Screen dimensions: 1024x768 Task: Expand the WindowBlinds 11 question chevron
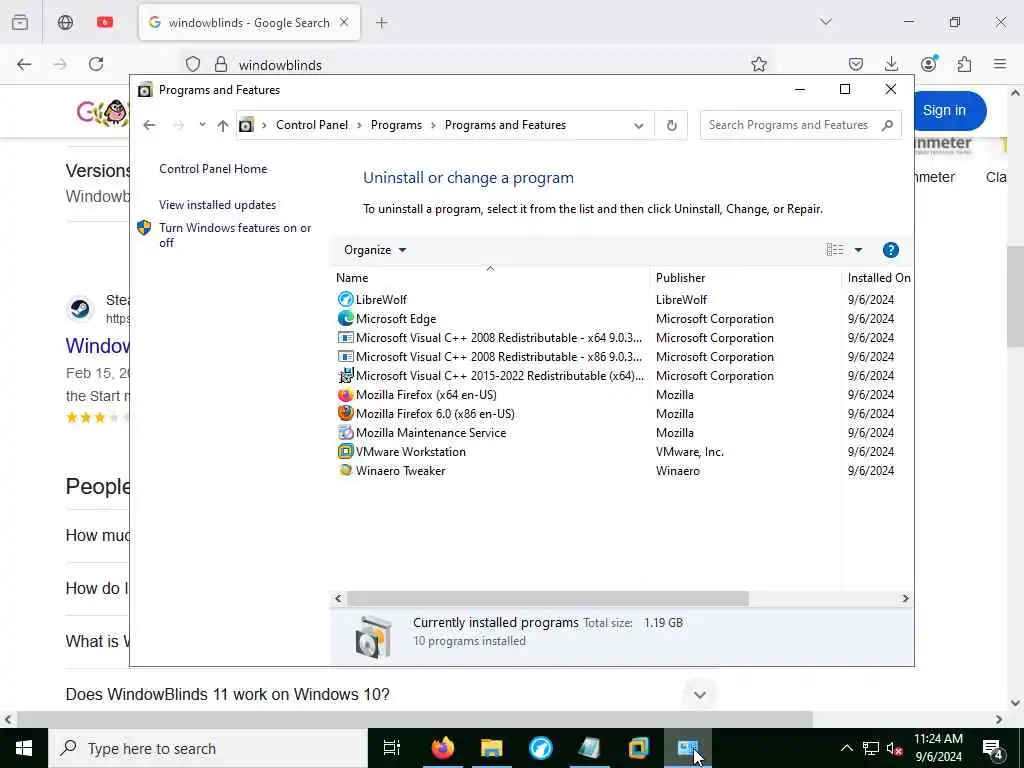click(x=699, y=694)
